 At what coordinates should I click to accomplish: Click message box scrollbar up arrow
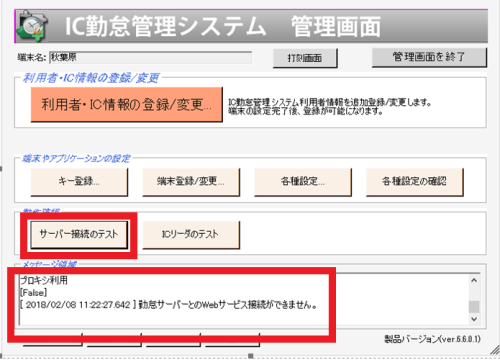point(474,281)
